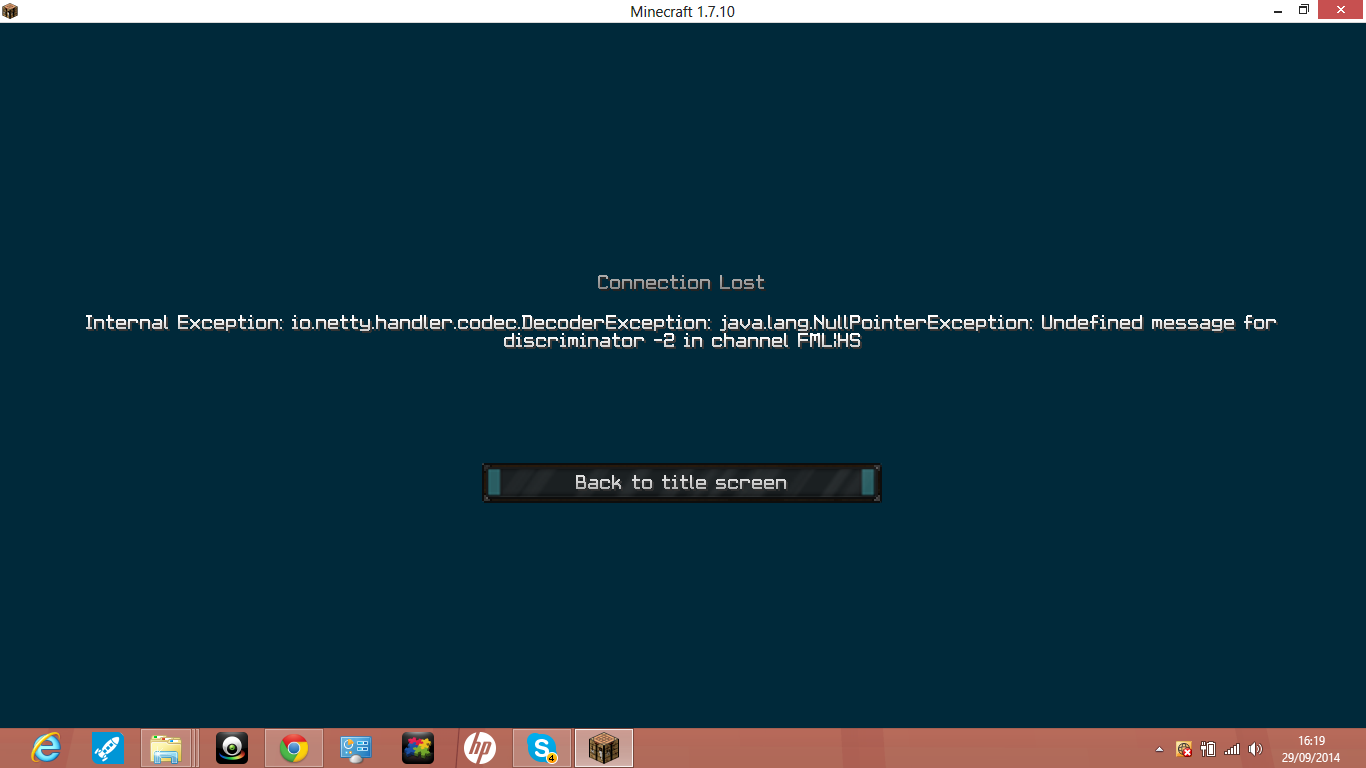Screen dimensions: 1366x768
Task: Click the Back to title screen button
Action: 681,483
